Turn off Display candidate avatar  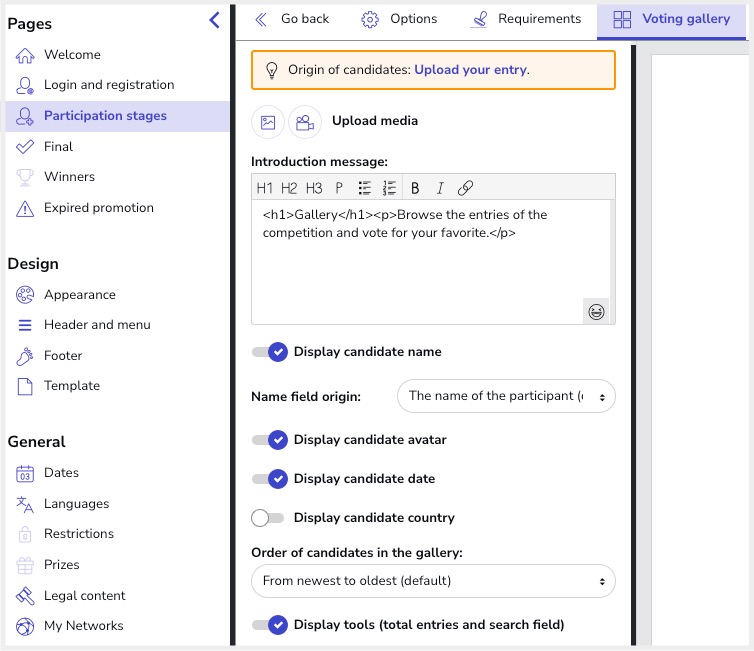pyautogui.click(x=270, y=440)
